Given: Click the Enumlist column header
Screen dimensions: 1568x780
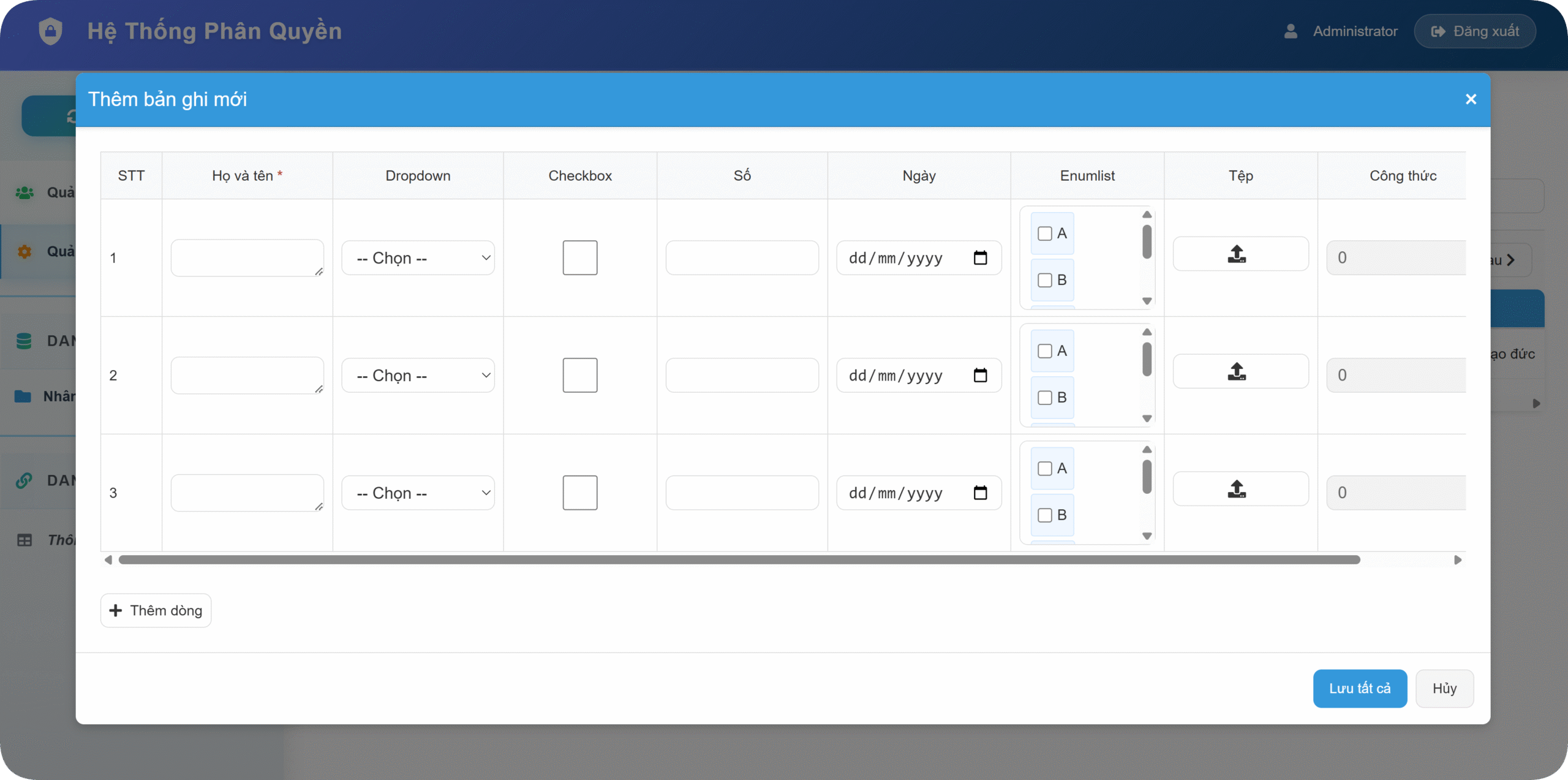Looking at the screenshot, I should click(1087, 176).
